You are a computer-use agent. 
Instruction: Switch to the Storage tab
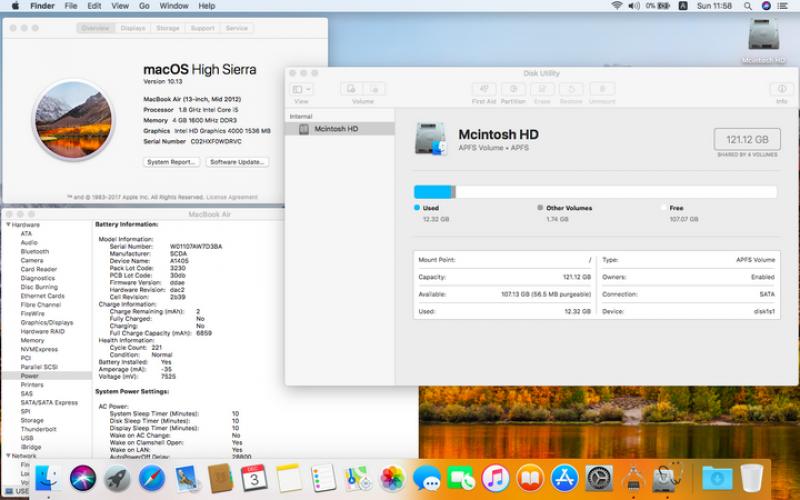(168, 28)
